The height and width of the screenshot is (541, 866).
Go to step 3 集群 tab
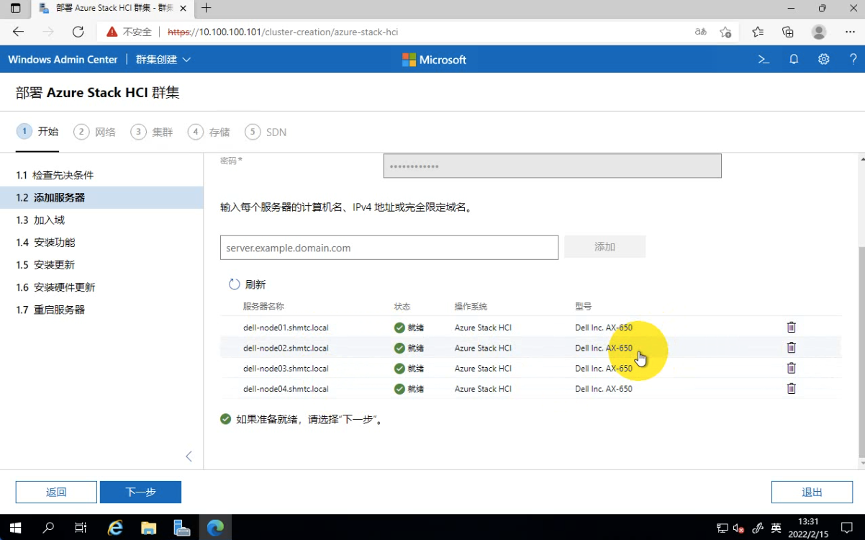tap(152, 132)
